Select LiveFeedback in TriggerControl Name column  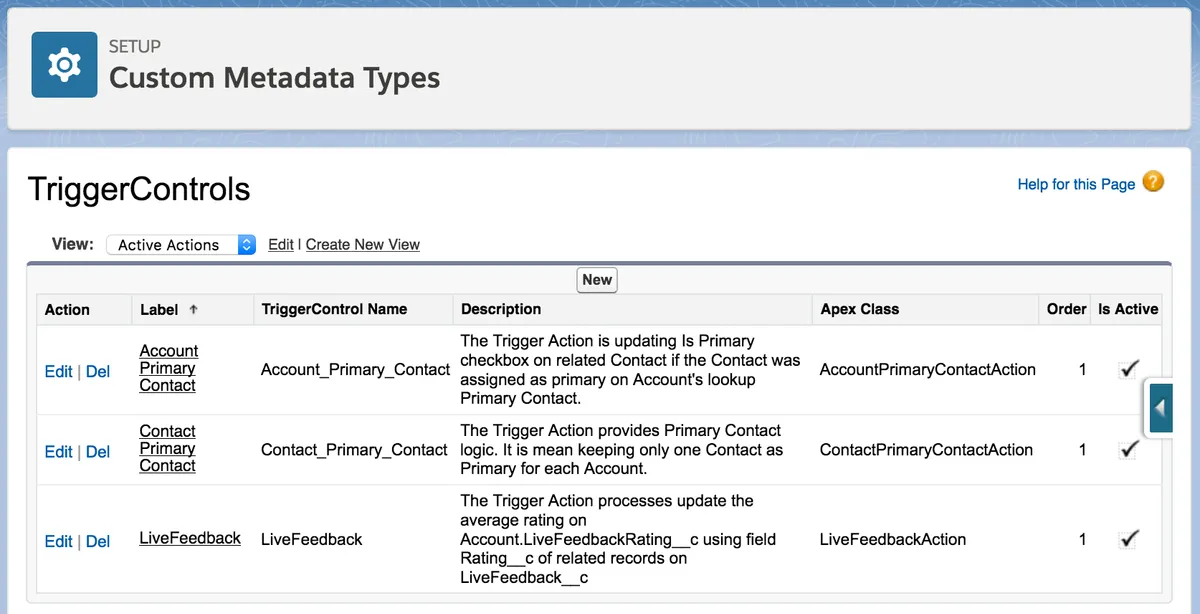312,539
